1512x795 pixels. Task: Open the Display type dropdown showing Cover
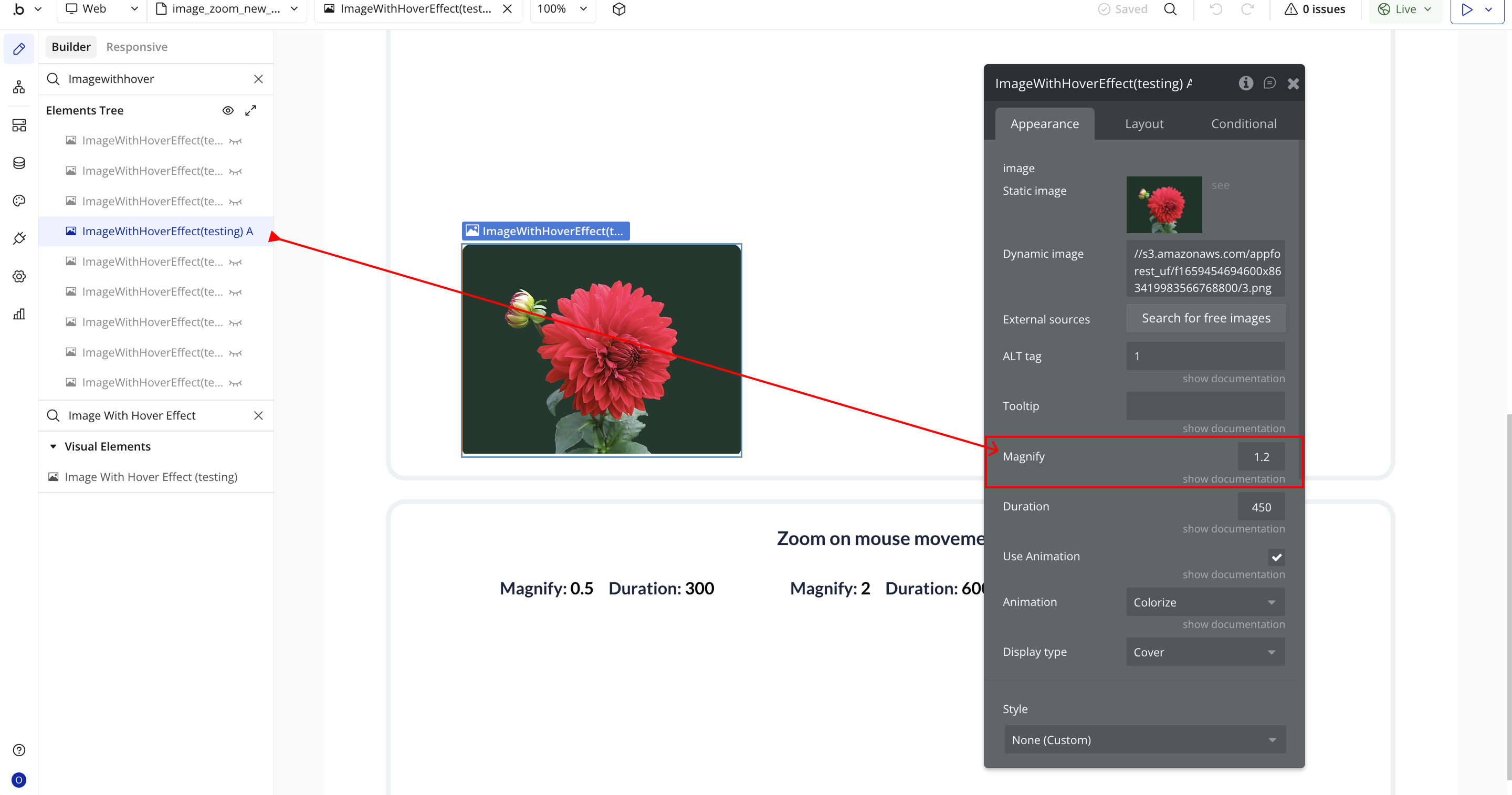tap(1205, 652)
